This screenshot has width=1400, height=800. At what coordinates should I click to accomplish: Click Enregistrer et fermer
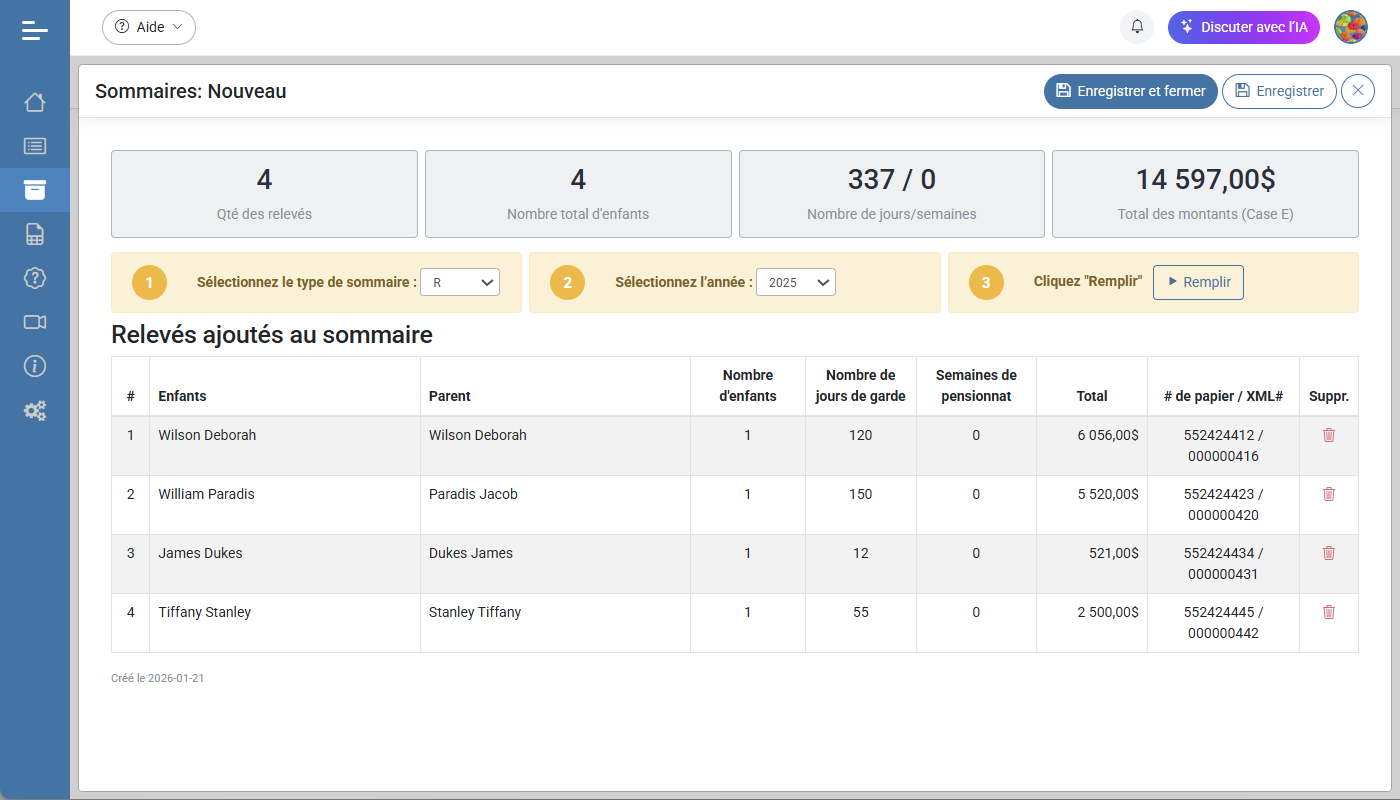click(1130, 91)
